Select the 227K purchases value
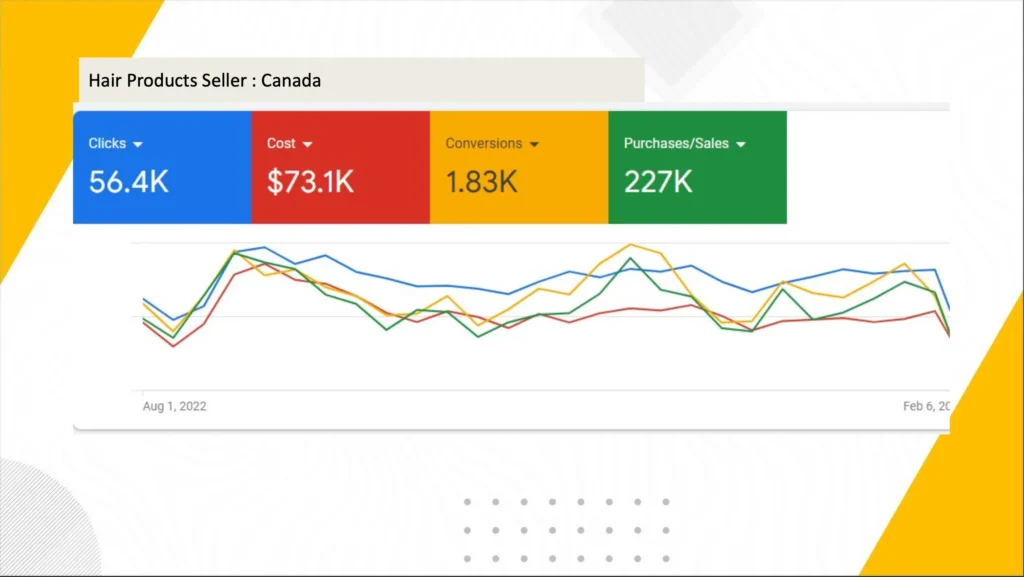The width and height of the screenshot is (1024, 577). click(658, 182)
